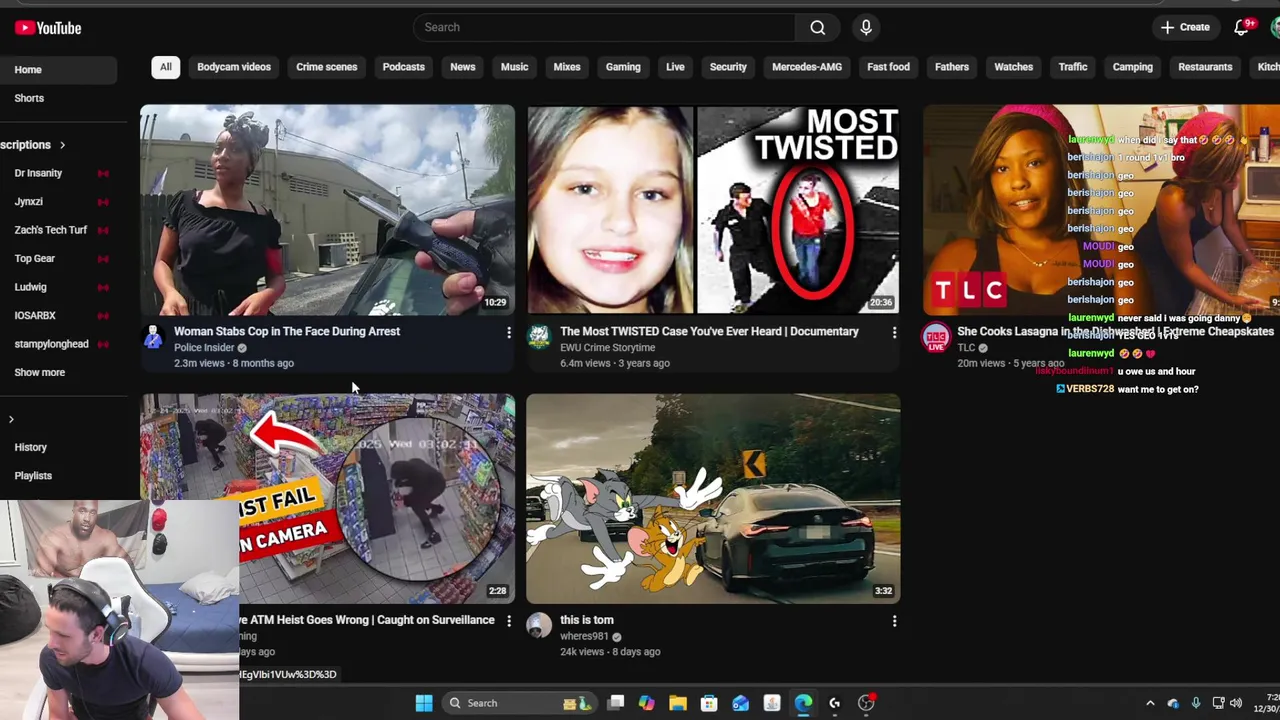1280x720 pixels.
Task: Play Woman Stabs Cop video thumbnail
Action: coord(327,210)
